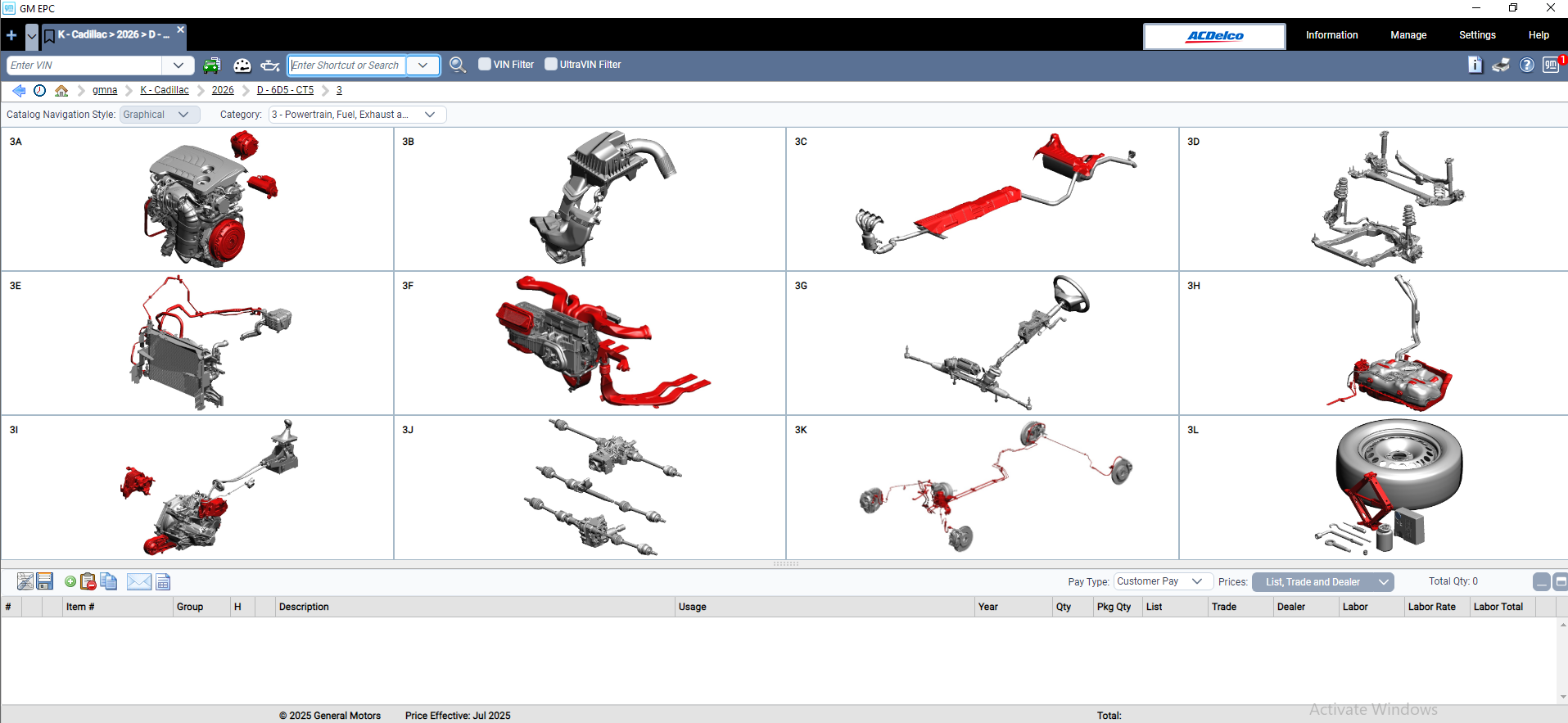Click the dashboard gauge icon
Screen dimensions: 1568x723
coord(242,66)
